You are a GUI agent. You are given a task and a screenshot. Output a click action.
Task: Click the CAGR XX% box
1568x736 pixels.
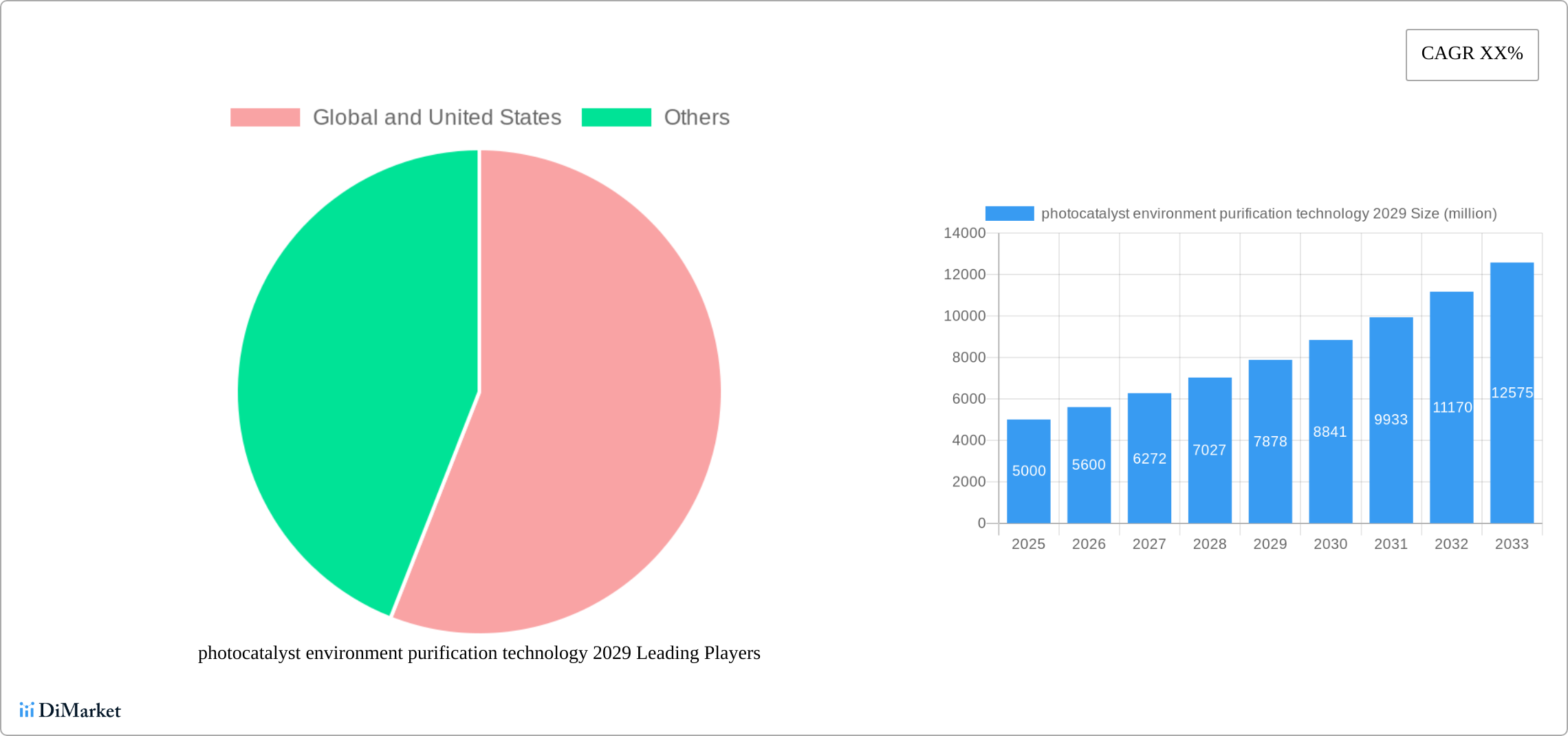click(1472, 54)
